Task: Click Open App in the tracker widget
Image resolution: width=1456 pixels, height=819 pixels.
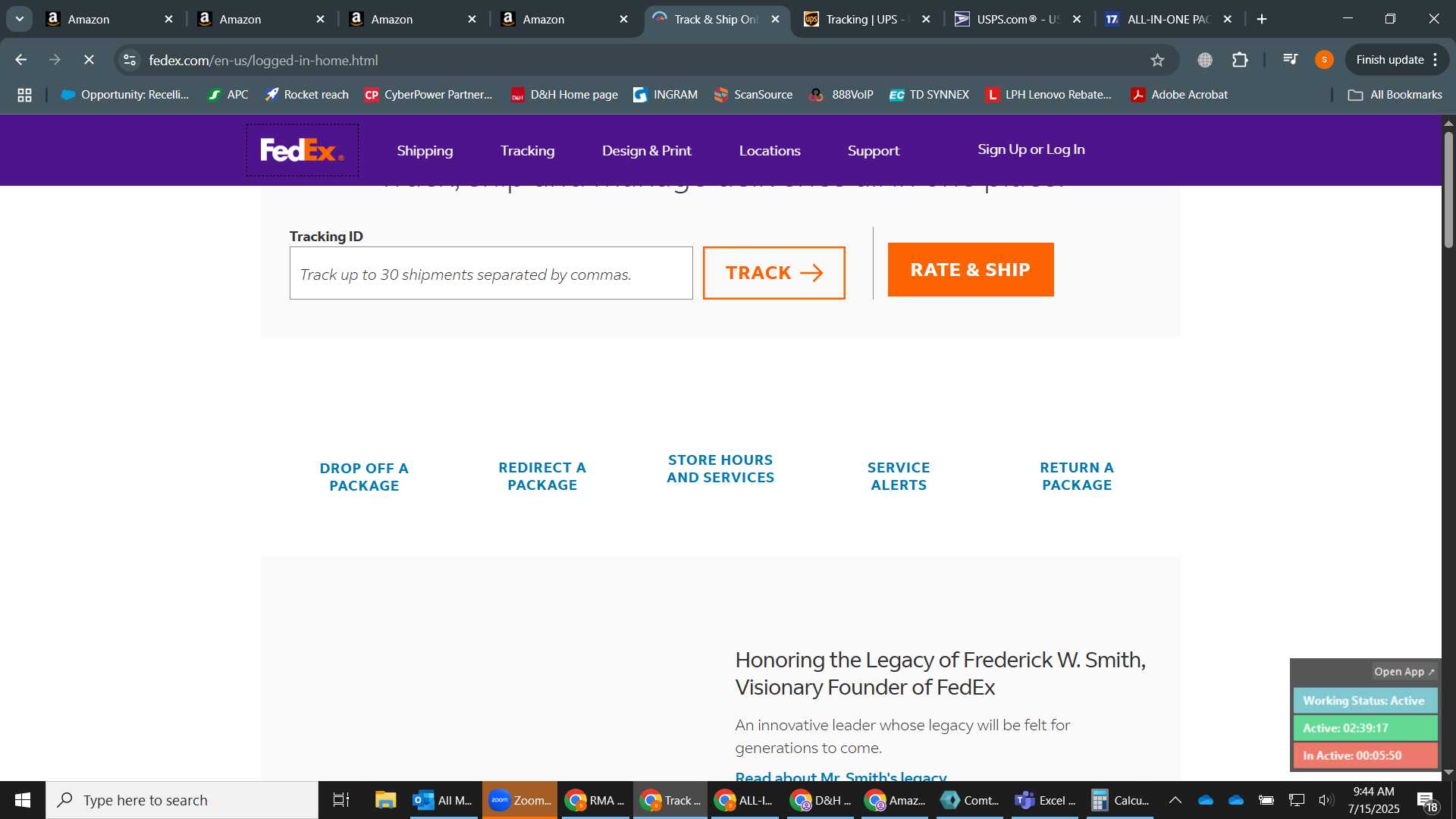Action: [1404, 672]
